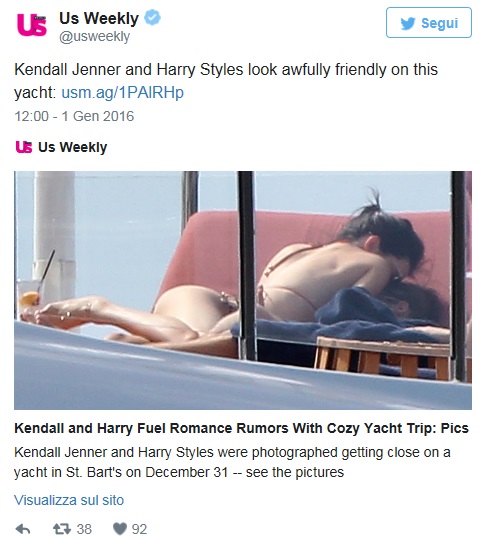Click small Us Weekly card logo

click(x=24, y=147)
